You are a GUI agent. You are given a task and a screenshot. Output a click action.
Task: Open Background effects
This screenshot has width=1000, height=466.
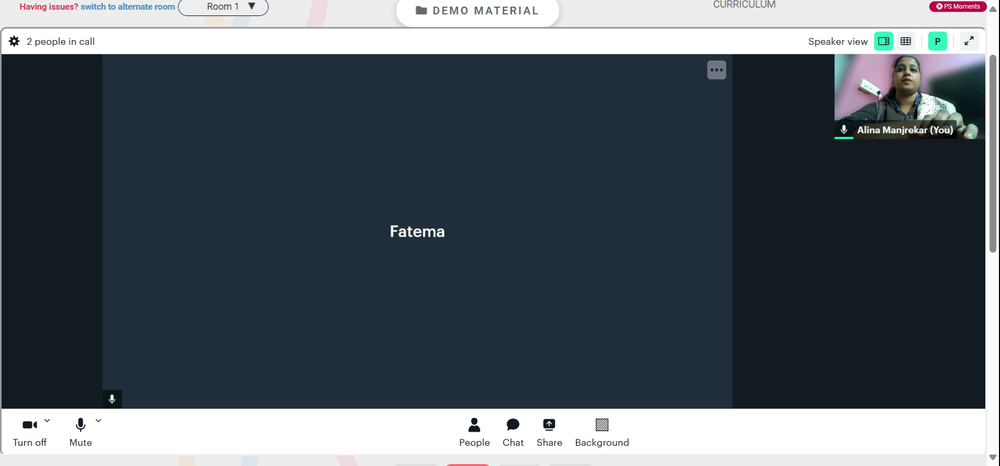point(602,433)
